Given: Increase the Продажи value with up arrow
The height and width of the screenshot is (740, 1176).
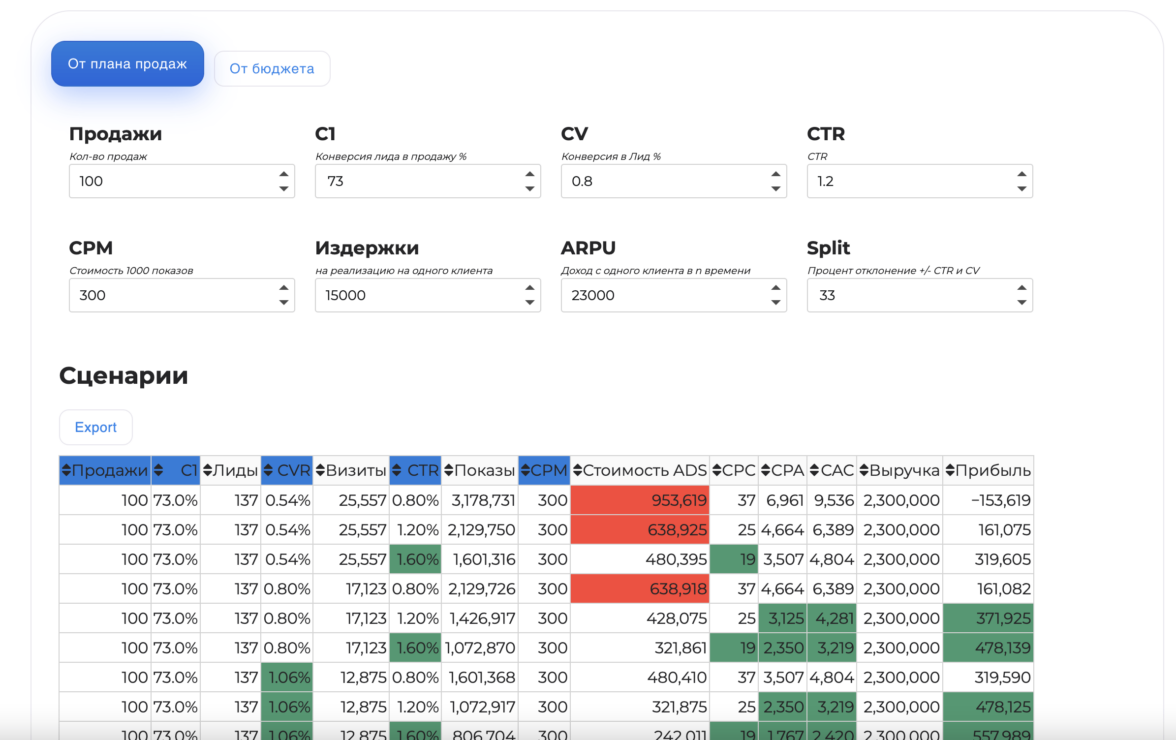Looking at the screenshot, I should point(283,175).
